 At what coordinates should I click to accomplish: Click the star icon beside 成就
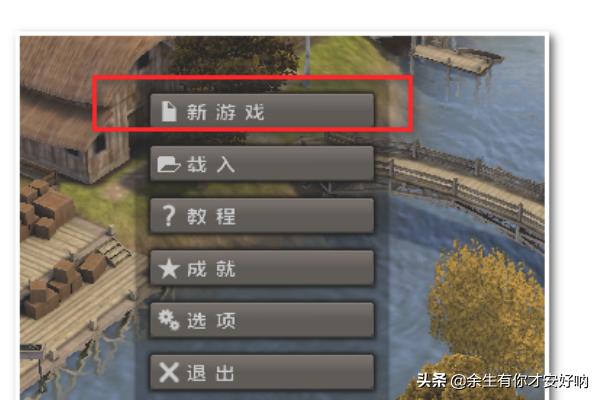pyautogui.click(x=169, y=268)
